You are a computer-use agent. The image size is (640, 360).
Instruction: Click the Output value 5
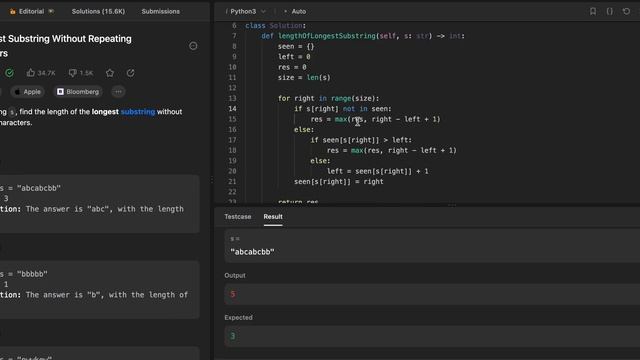(x=233, y=294)
